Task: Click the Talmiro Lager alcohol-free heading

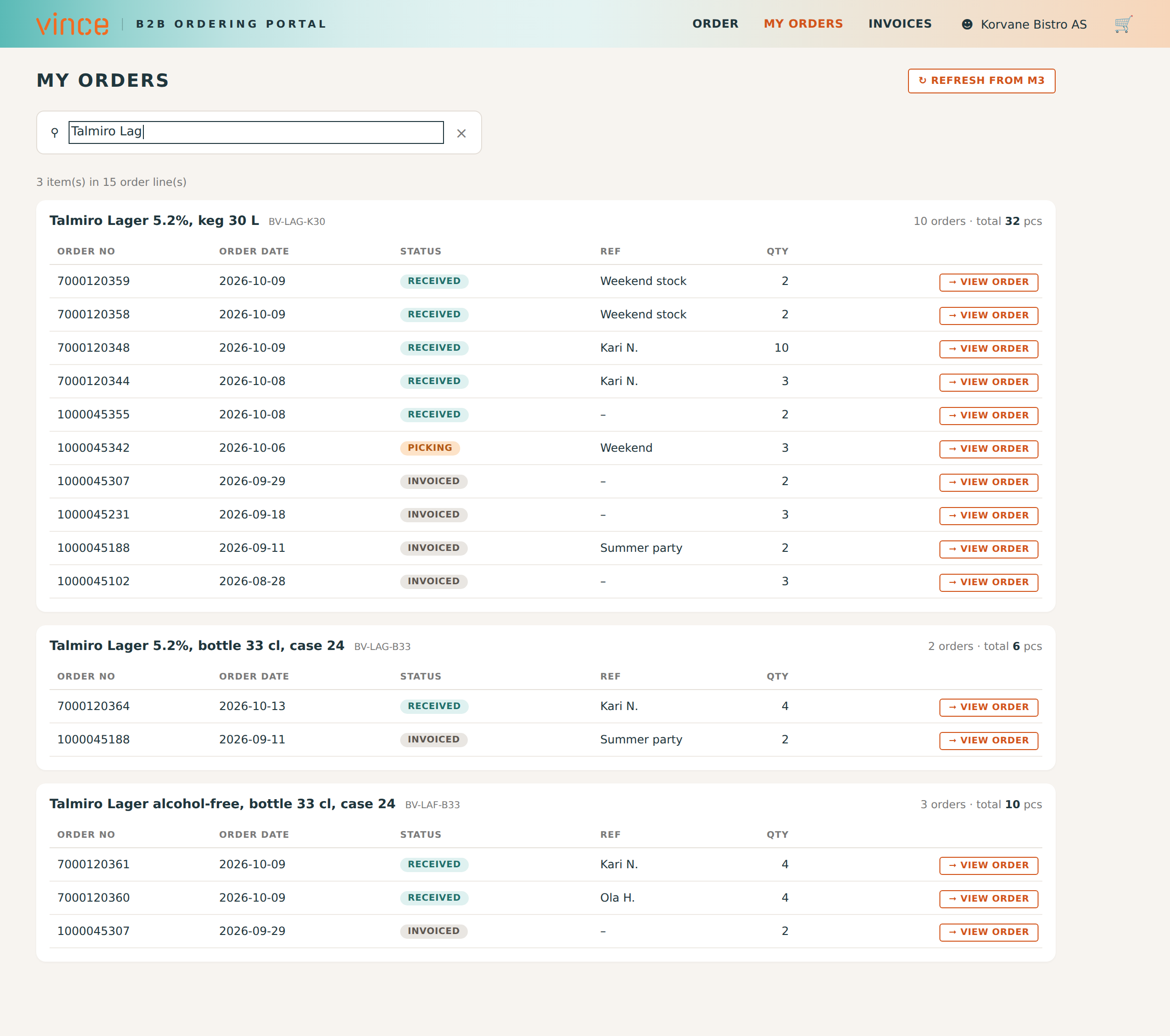Action: (x=222, y=803)
